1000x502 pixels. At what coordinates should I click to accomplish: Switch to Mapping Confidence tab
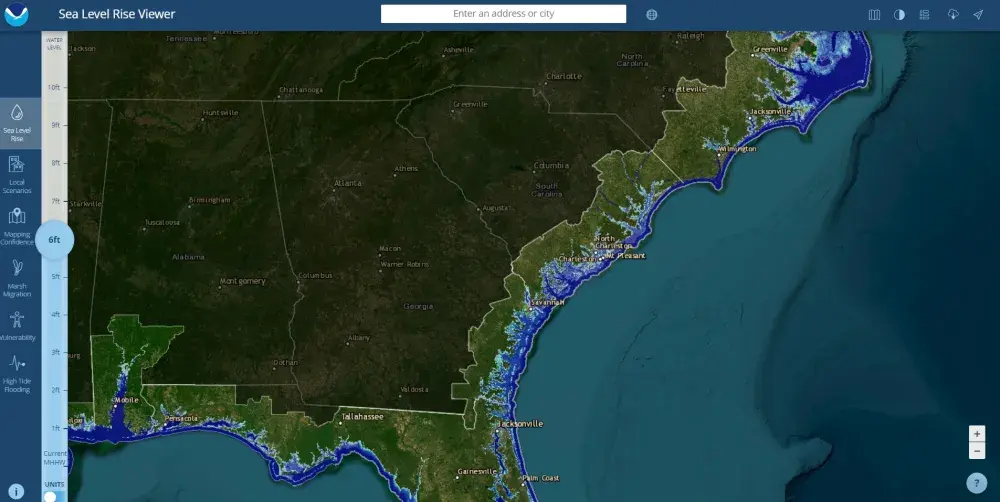(x=17, y=224)
